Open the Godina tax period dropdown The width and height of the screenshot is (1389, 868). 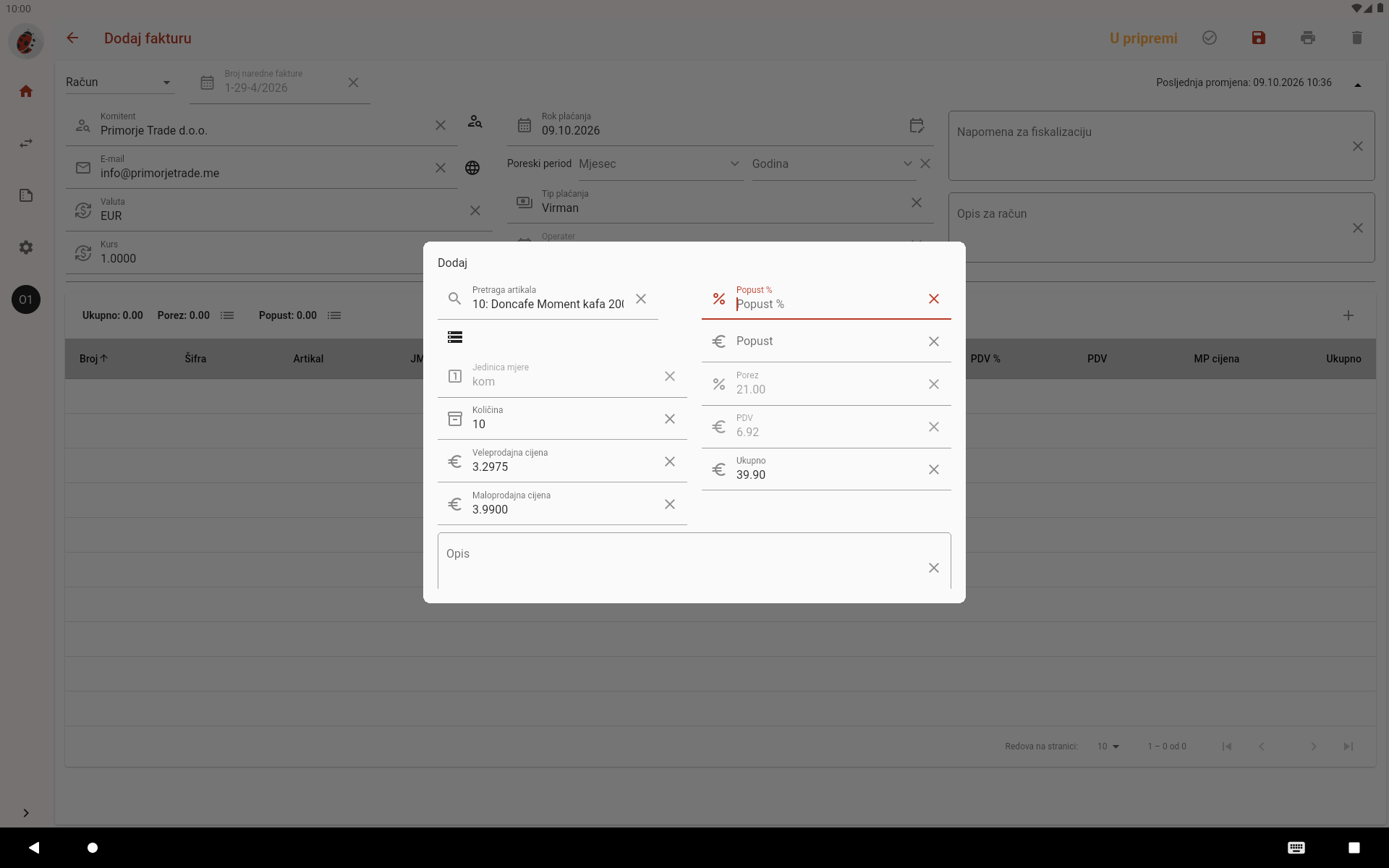[833, 164]
